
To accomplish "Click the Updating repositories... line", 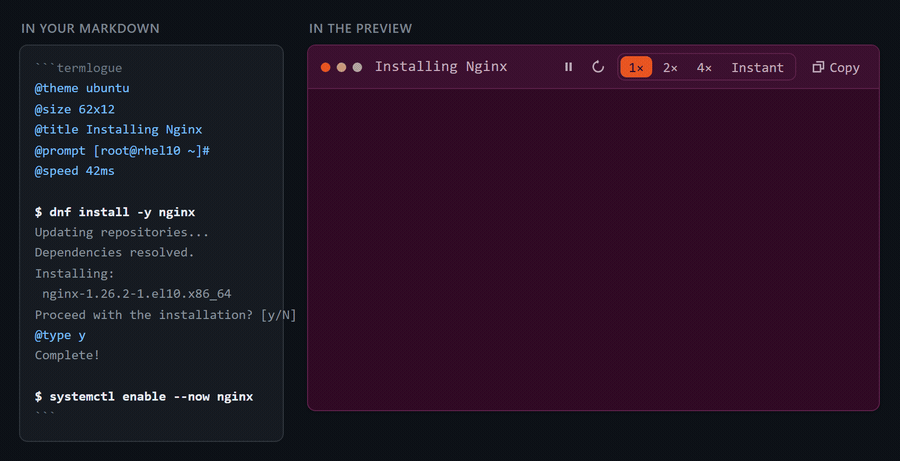I will 122,233.
